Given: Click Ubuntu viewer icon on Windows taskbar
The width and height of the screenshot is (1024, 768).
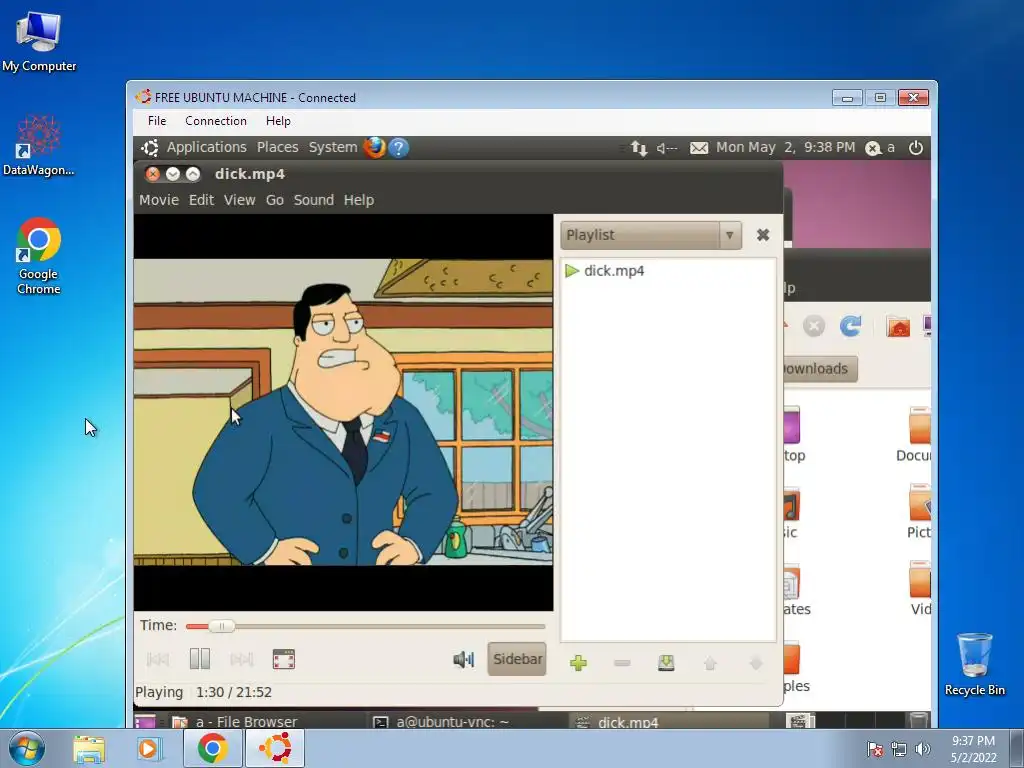Looking at the screenshot, I should coord(275,748).
